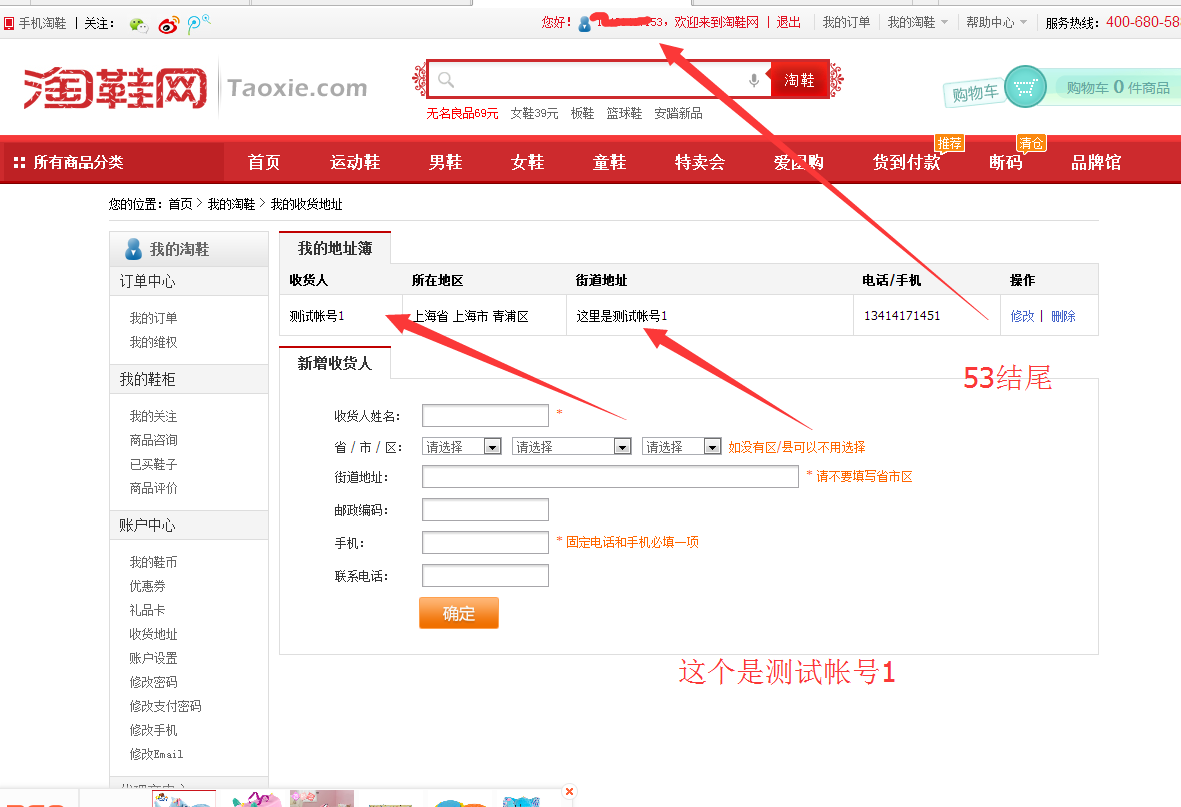Open 优惠券 in sidebar
This screenshot has width=1181, height=807.
pos(147,586)
